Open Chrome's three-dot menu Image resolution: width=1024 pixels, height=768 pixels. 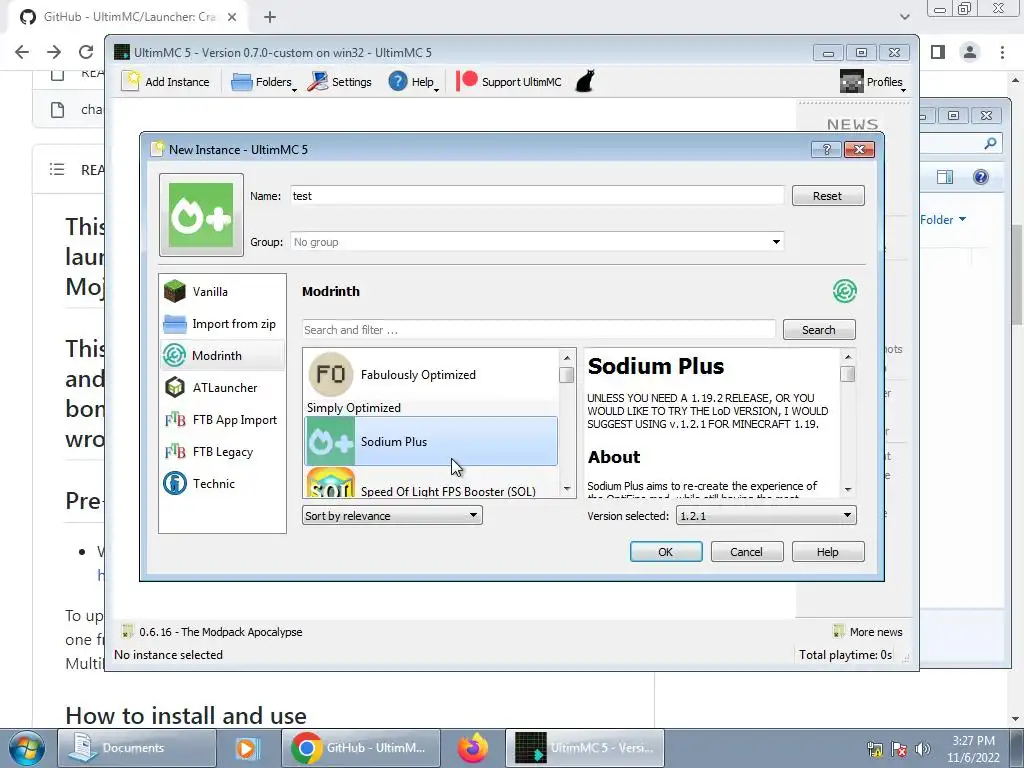(1002, 52)
